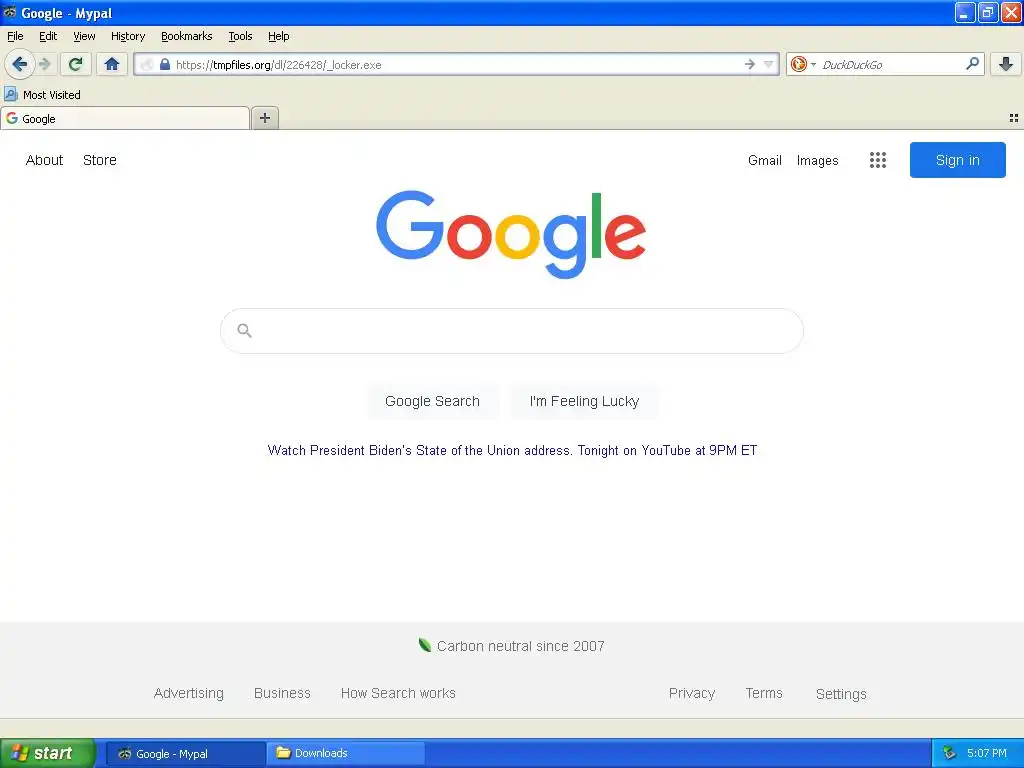Open DuckDuckGo search engine selector
1024x768 pixels.
(803, 64)
